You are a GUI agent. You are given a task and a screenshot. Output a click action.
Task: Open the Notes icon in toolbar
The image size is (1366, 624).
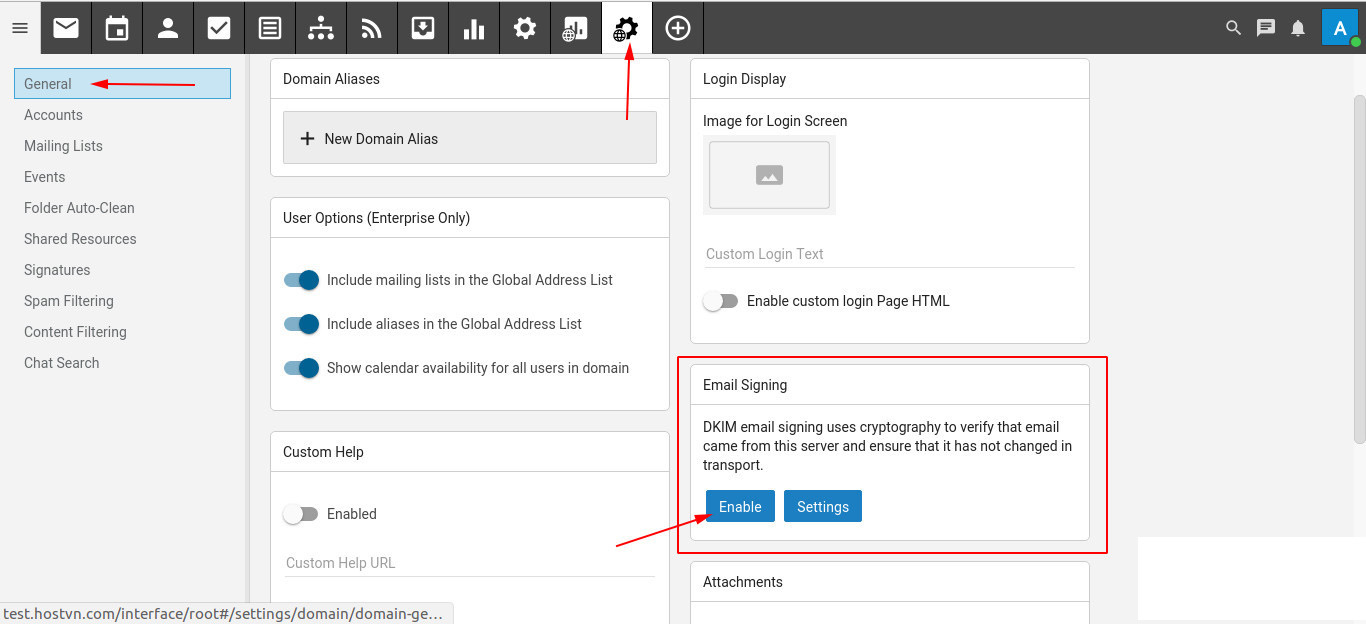click(270, 28)
